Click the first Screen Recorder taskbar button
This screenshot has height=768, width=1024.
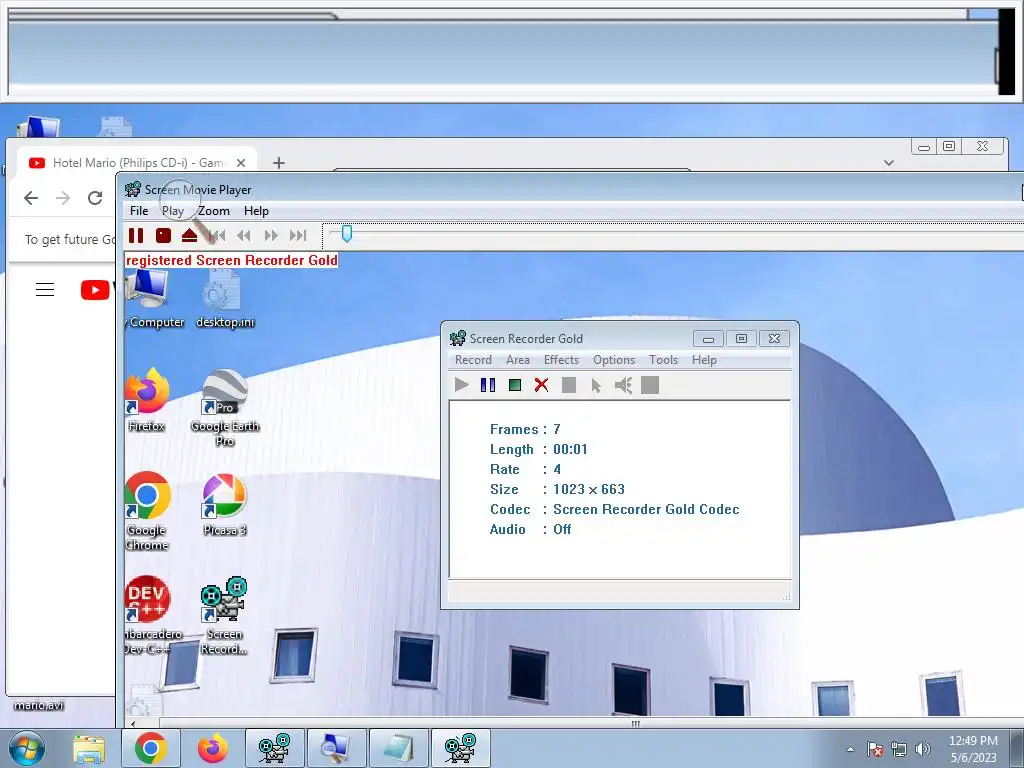[x=274, y=748]
